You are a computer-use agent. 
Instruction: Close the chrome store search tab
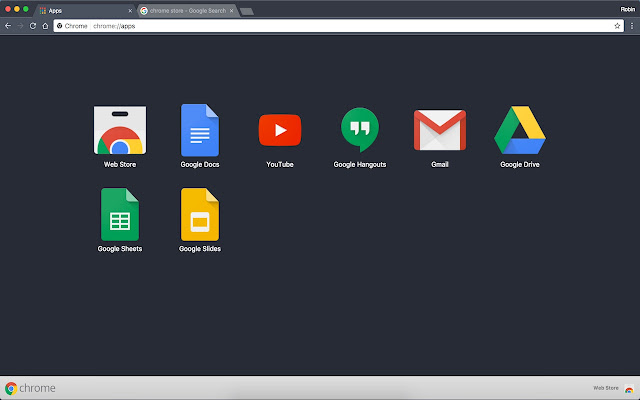[231, 11]
